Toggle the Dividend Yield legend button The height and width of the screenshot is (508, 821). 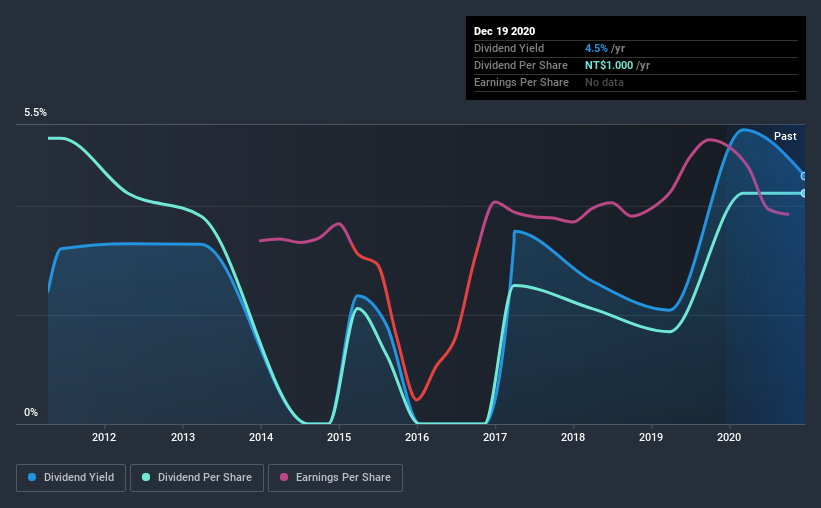pos(71,478)
